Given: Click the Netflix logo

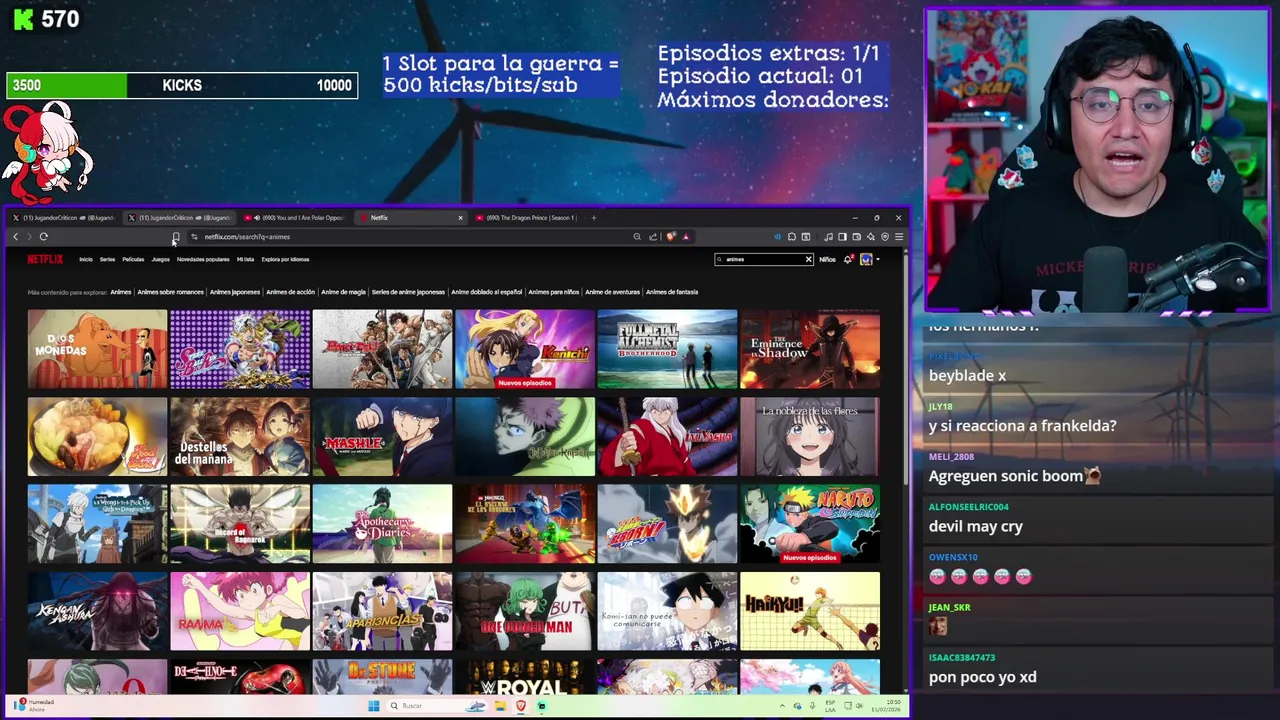Looking at the screenshot, I should pos(45,259).
